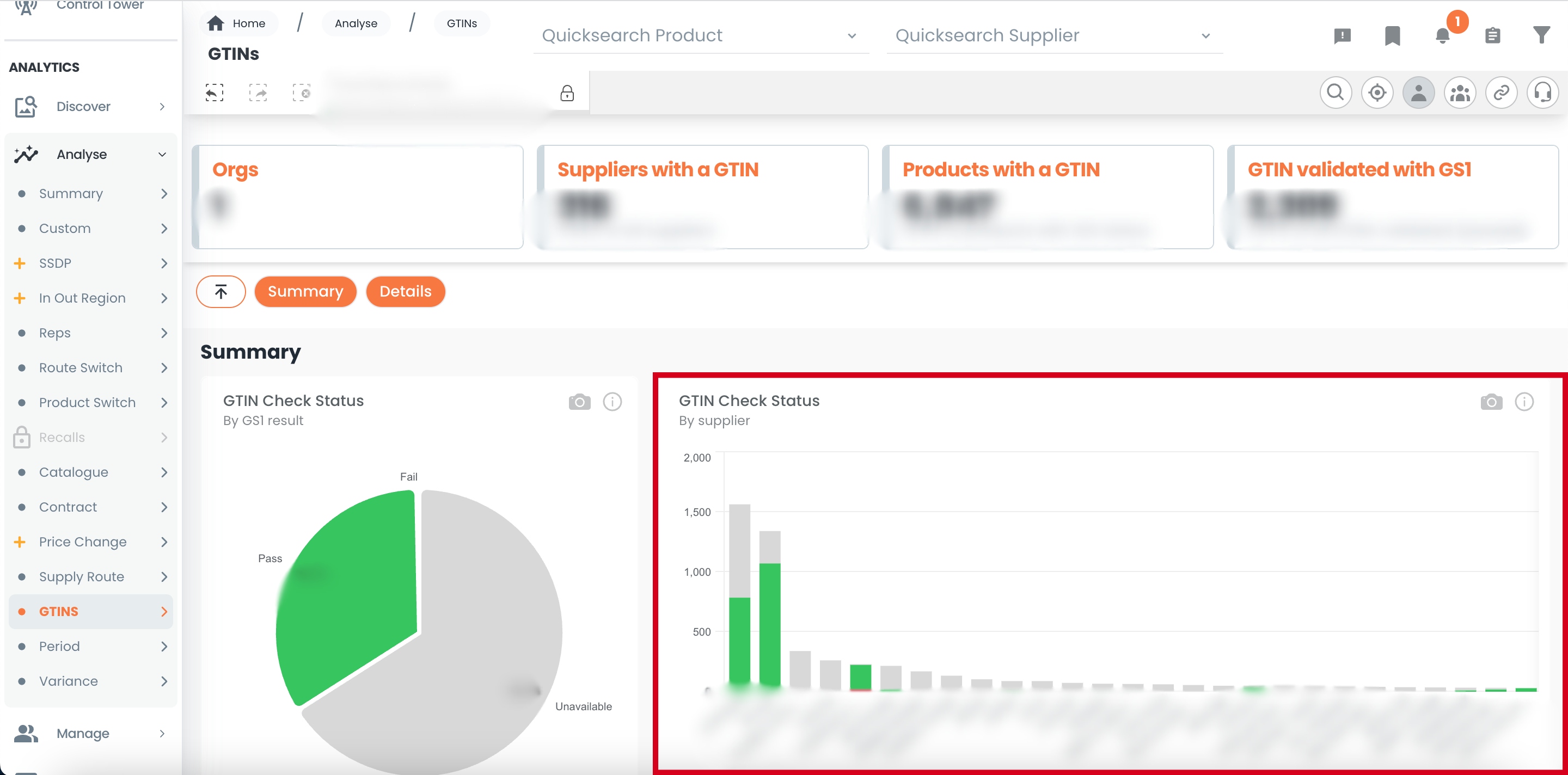Screen dimensions: 1568x775
Task: Toggle the selections lock icon
Action: pyautogui.click(x=567, y=93)
